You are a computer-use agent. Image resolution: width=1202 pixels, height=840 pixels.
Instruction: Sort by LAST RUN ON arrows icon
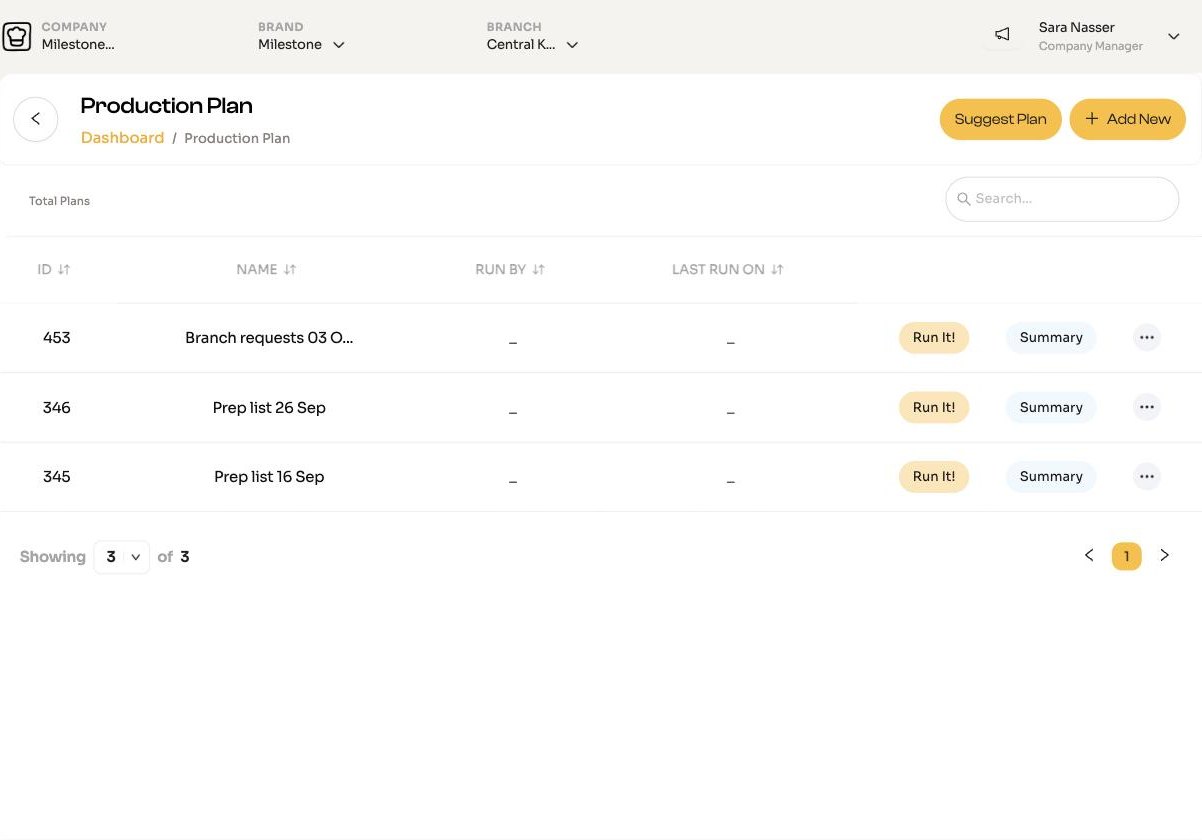(x=777, y=270)
